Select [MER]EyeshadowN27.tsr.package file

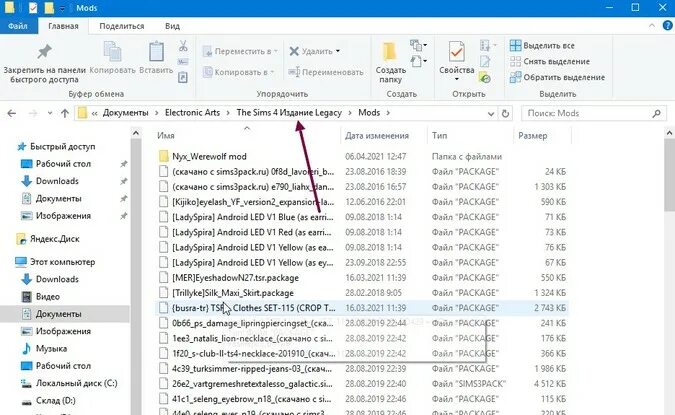point(235,278)
